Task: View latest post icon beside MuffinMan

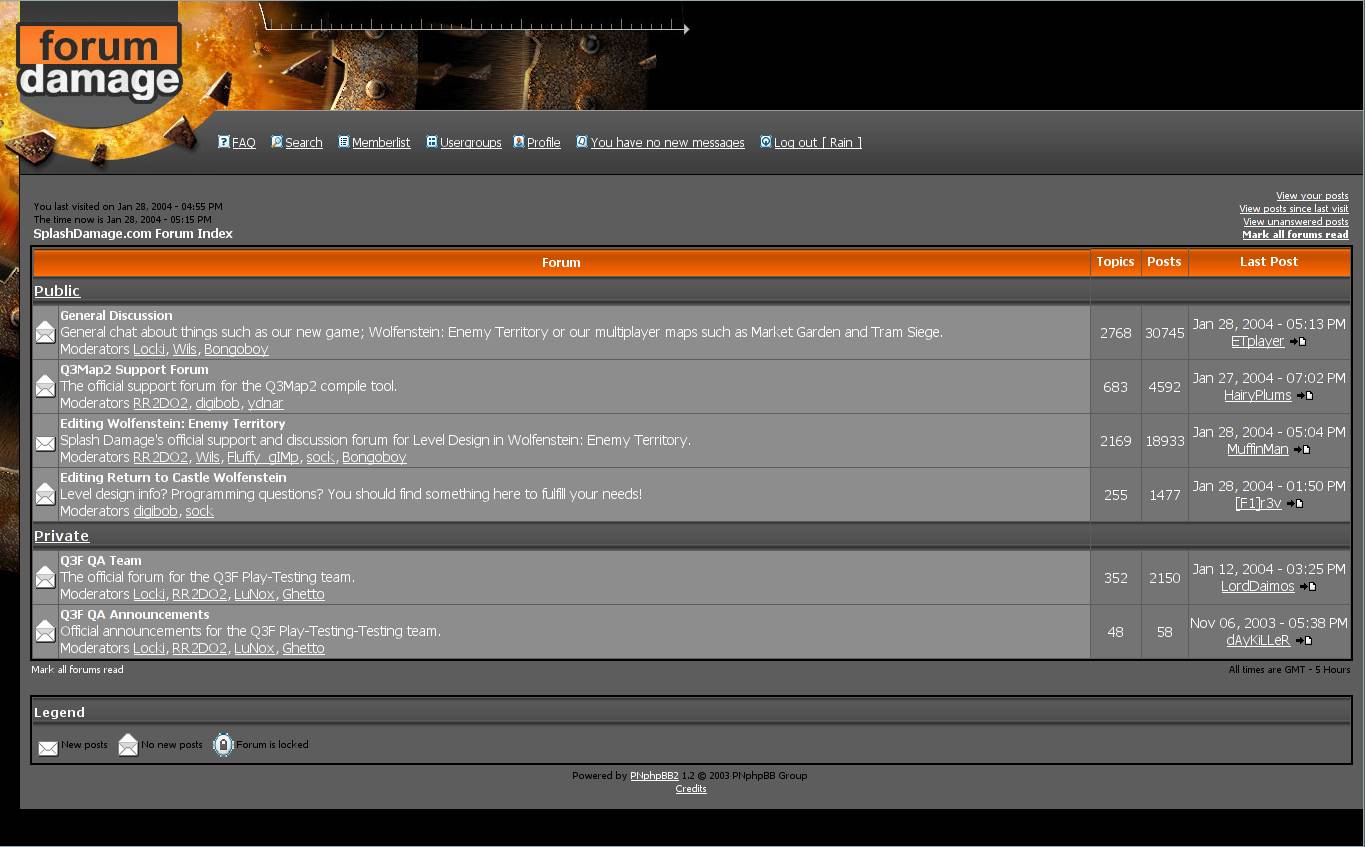Action: click(x=1302, y=450)
